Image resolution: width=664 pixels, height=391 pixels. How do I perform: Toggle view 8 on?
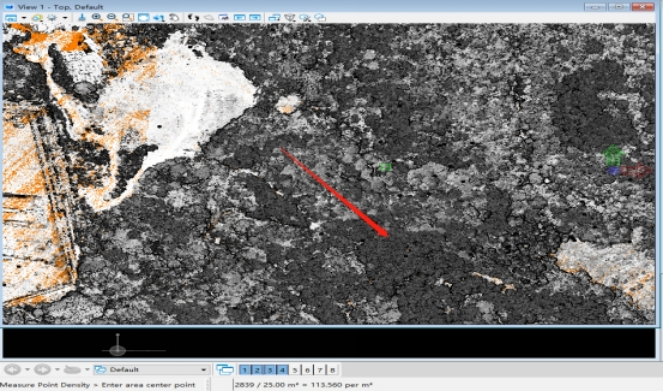click(332, 370)
